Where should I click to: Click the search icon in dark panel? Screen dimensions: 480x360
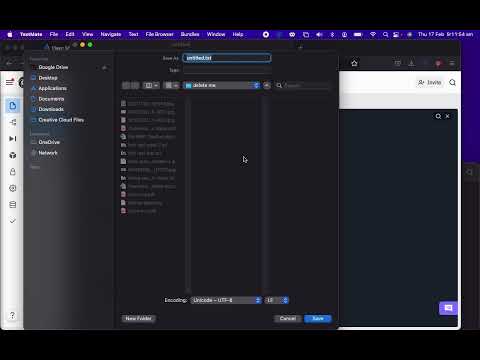coord(438,116)
